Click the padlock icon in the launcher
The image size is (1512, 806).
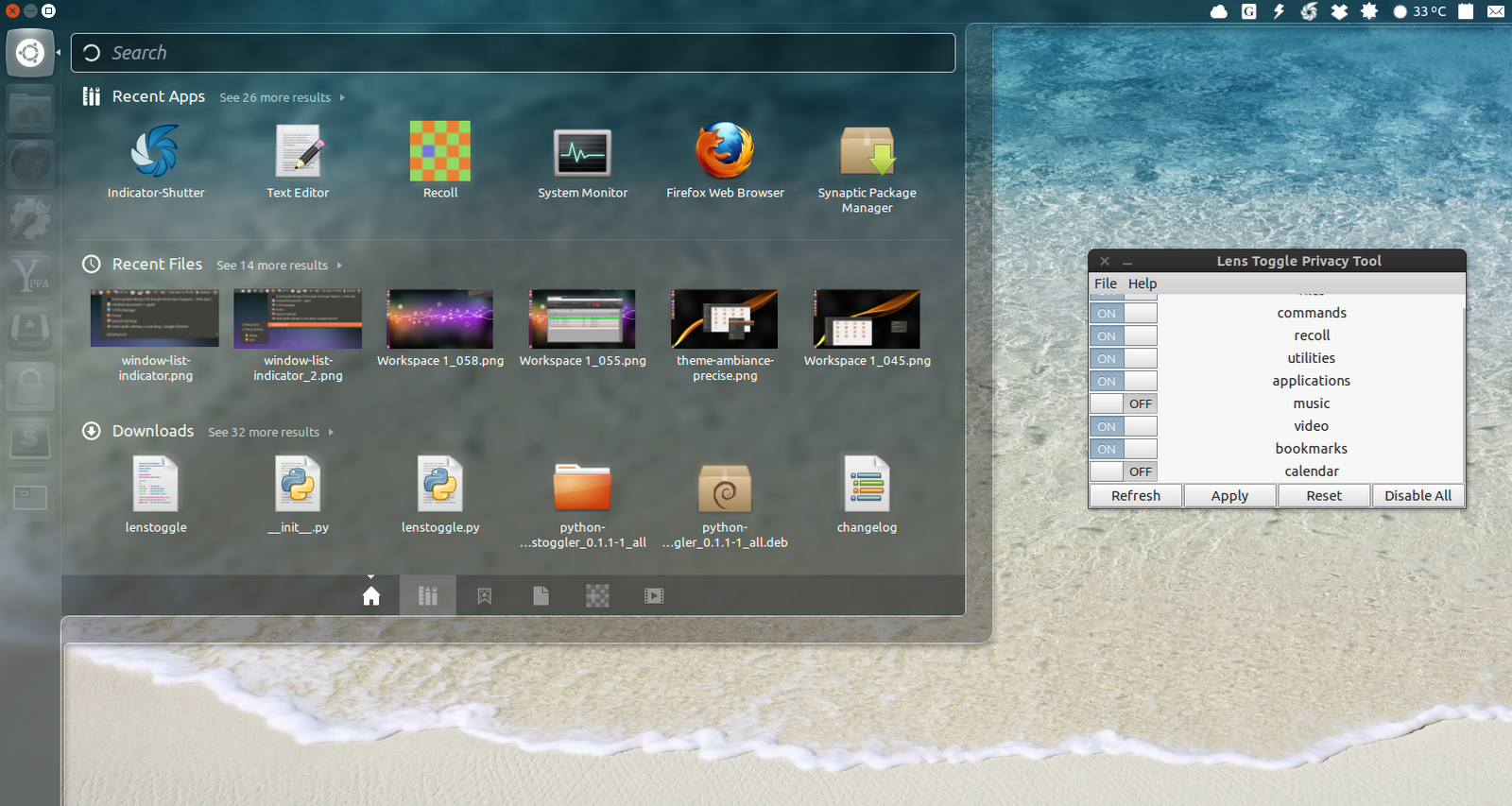(30, 386)
